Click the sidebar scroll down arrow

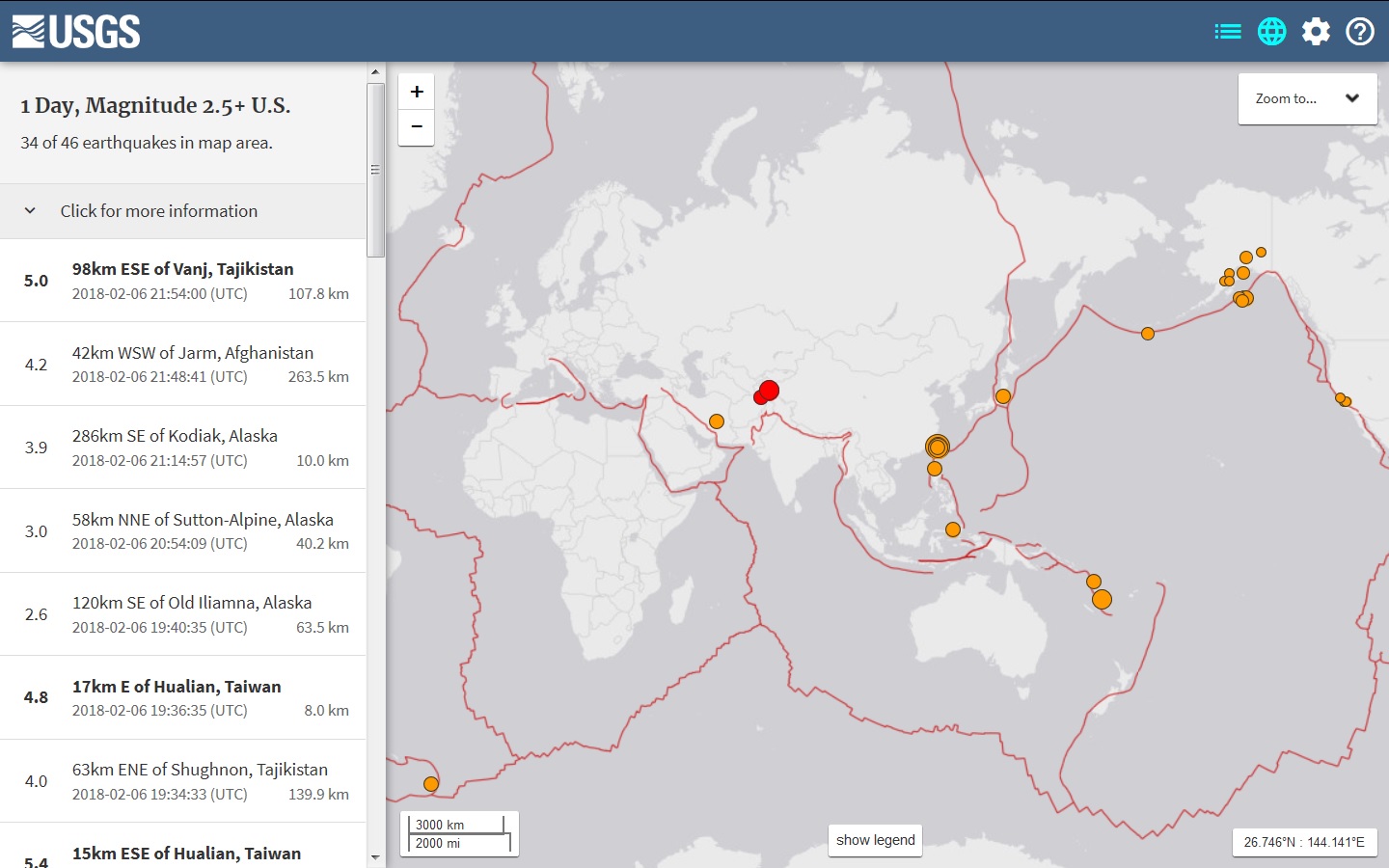pos(376,857)
